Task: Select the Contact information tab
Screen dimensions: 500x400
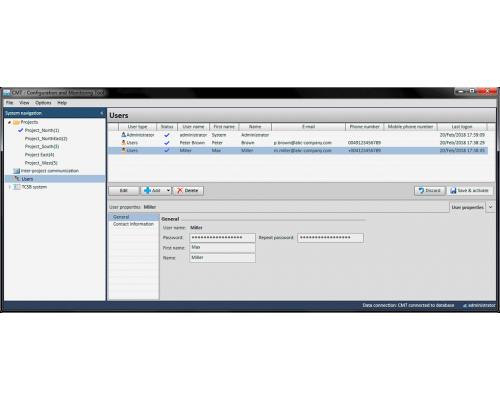Action: pyautogui.click(x=133, y=224)
